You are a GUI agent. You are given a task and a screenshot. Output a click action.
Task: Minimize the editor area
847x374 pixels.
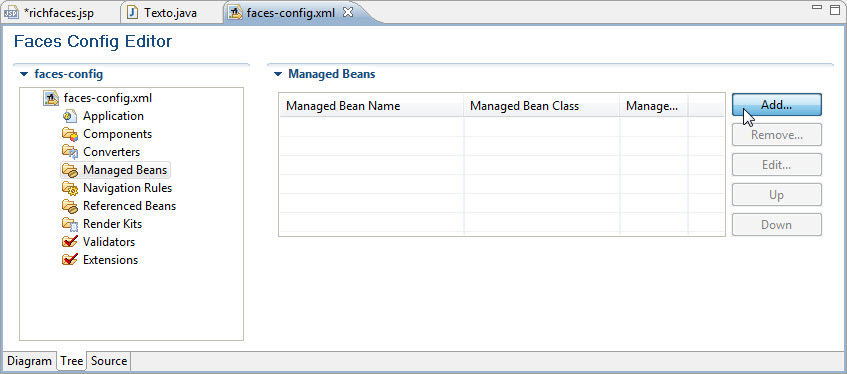[818, 8]
